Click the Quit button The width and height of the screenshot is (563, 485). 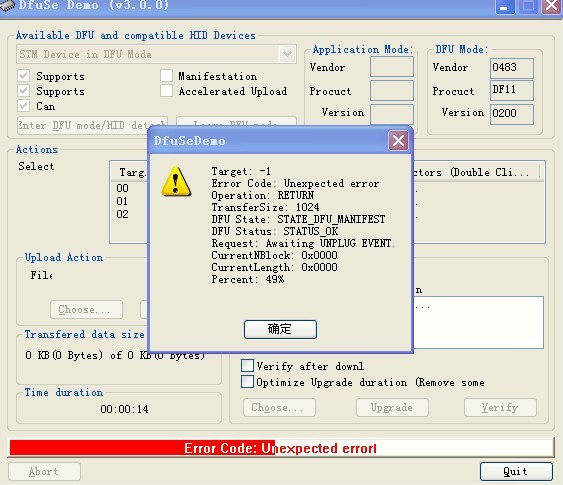coord(516,471)
